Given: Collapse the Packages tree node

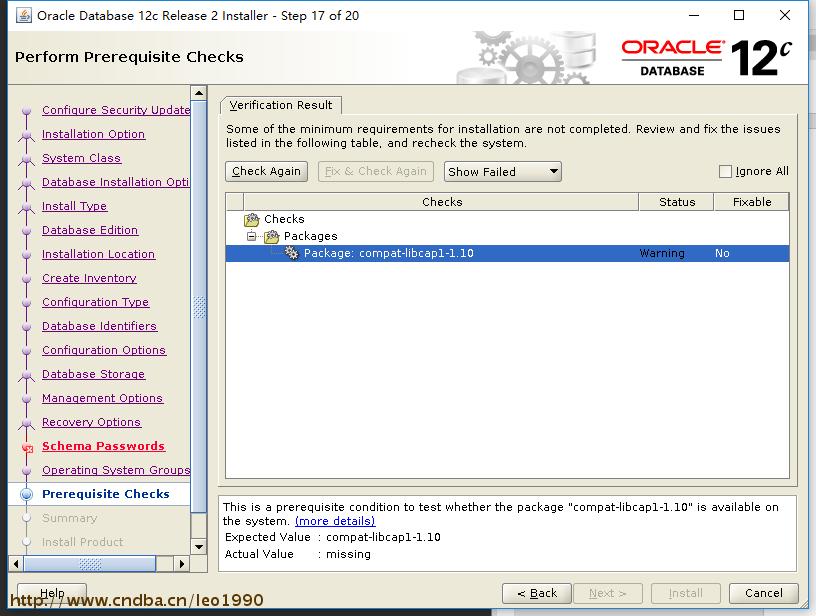Looking at the screenshot, I should (251, 236).
